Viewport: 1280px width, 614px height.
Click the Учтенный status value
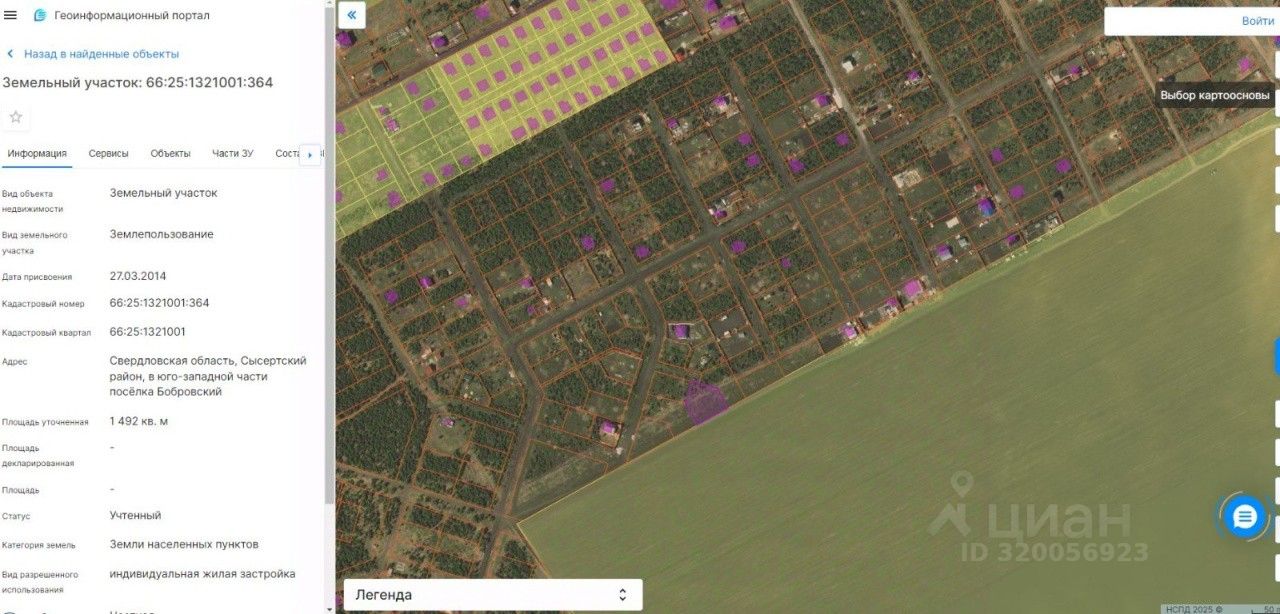(135, 516)
